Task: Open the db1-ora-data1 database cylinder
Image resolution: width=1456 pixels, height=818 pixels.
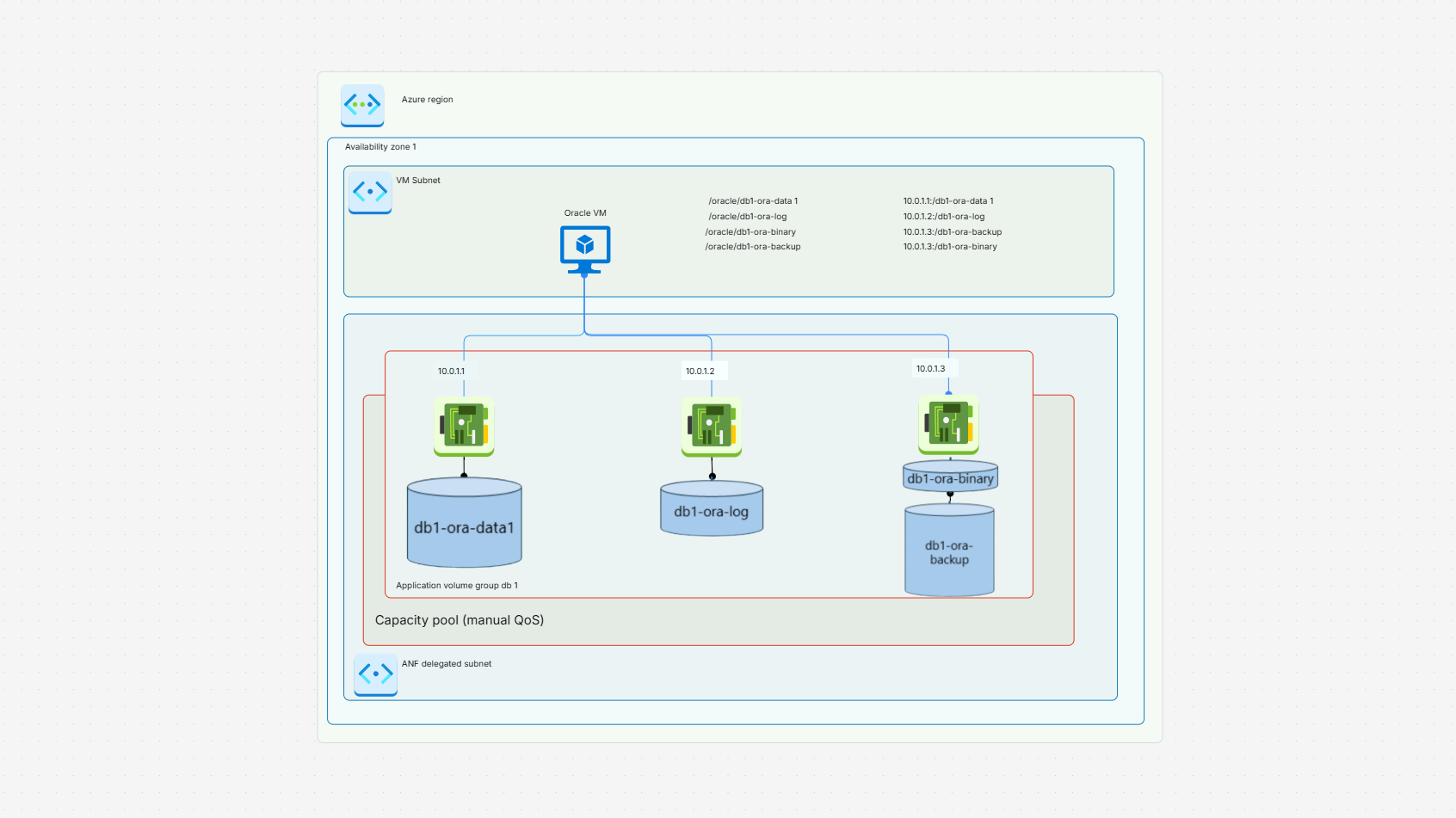Action: (464, 523)
